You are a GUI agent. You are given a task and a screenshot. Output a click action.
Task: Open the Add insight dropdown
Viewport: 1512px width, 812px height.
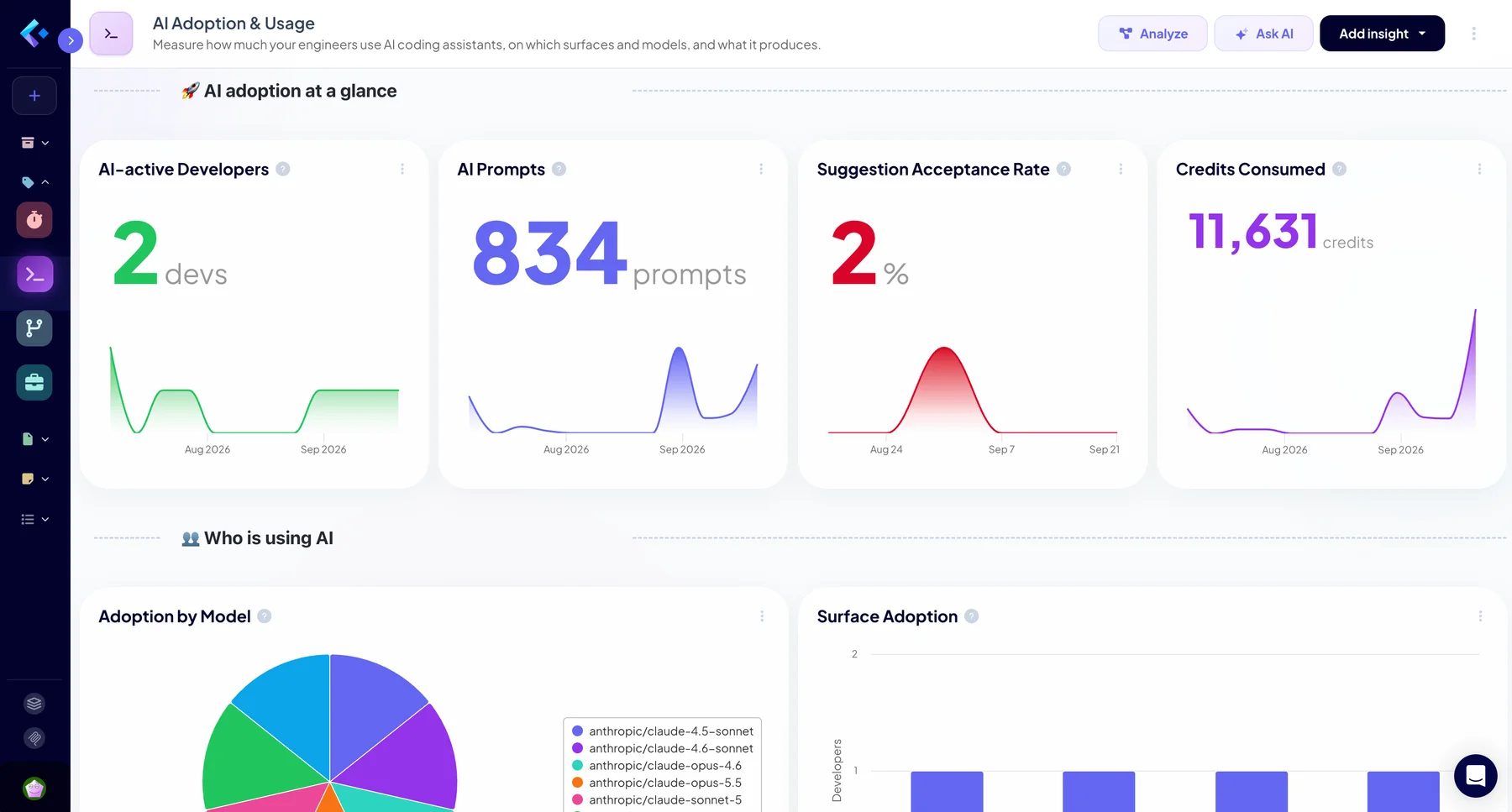pos(1382,34)
